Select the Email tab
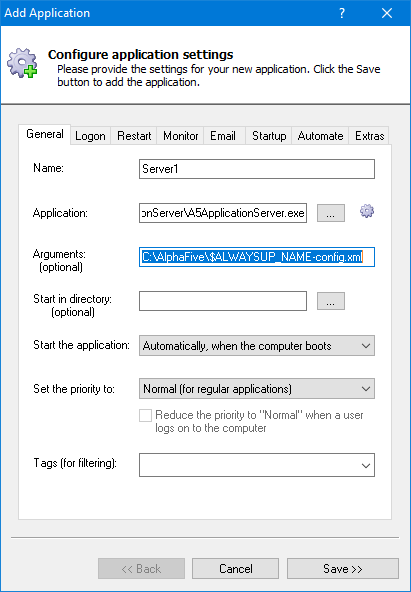The height and width of the screenshot is (592, 411). pyautogui.click(x=223, y=136)
